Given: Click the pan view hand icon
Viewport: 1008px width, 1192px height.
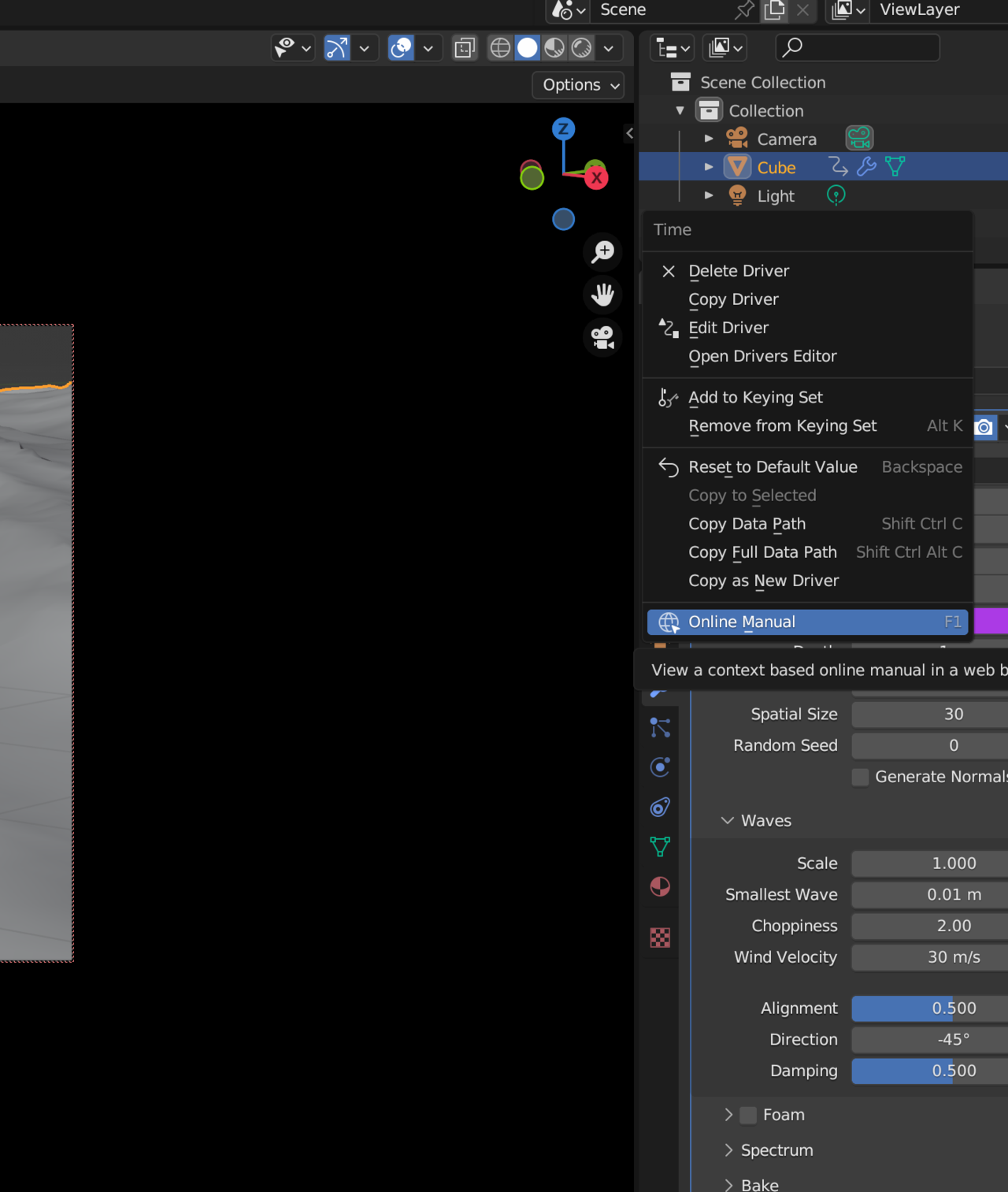Looking at the screenshot, I should tap(603, 295).
